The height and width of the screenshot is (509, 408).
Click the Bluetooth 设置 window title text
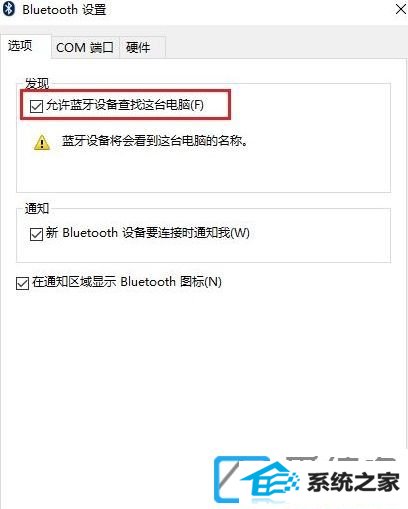[x=64, y=10]
